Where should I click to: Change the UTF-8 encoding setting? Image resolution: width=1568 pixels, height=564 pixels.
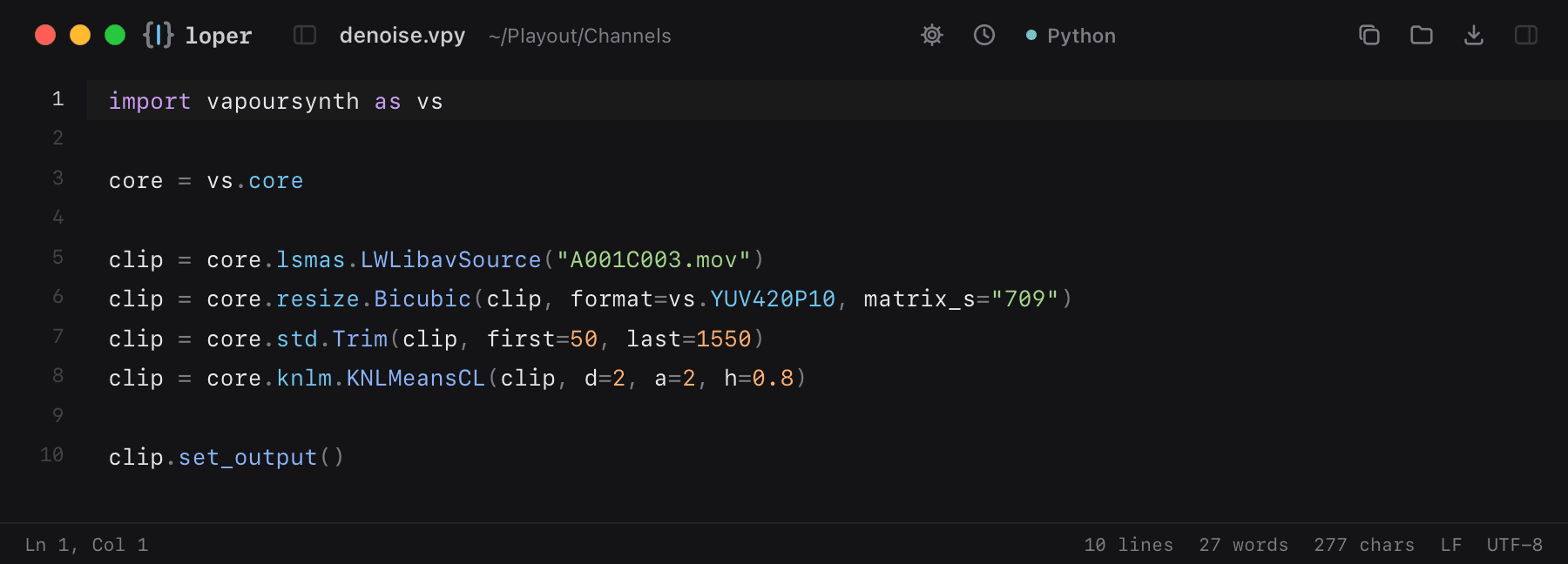(x=1514, y=545)
